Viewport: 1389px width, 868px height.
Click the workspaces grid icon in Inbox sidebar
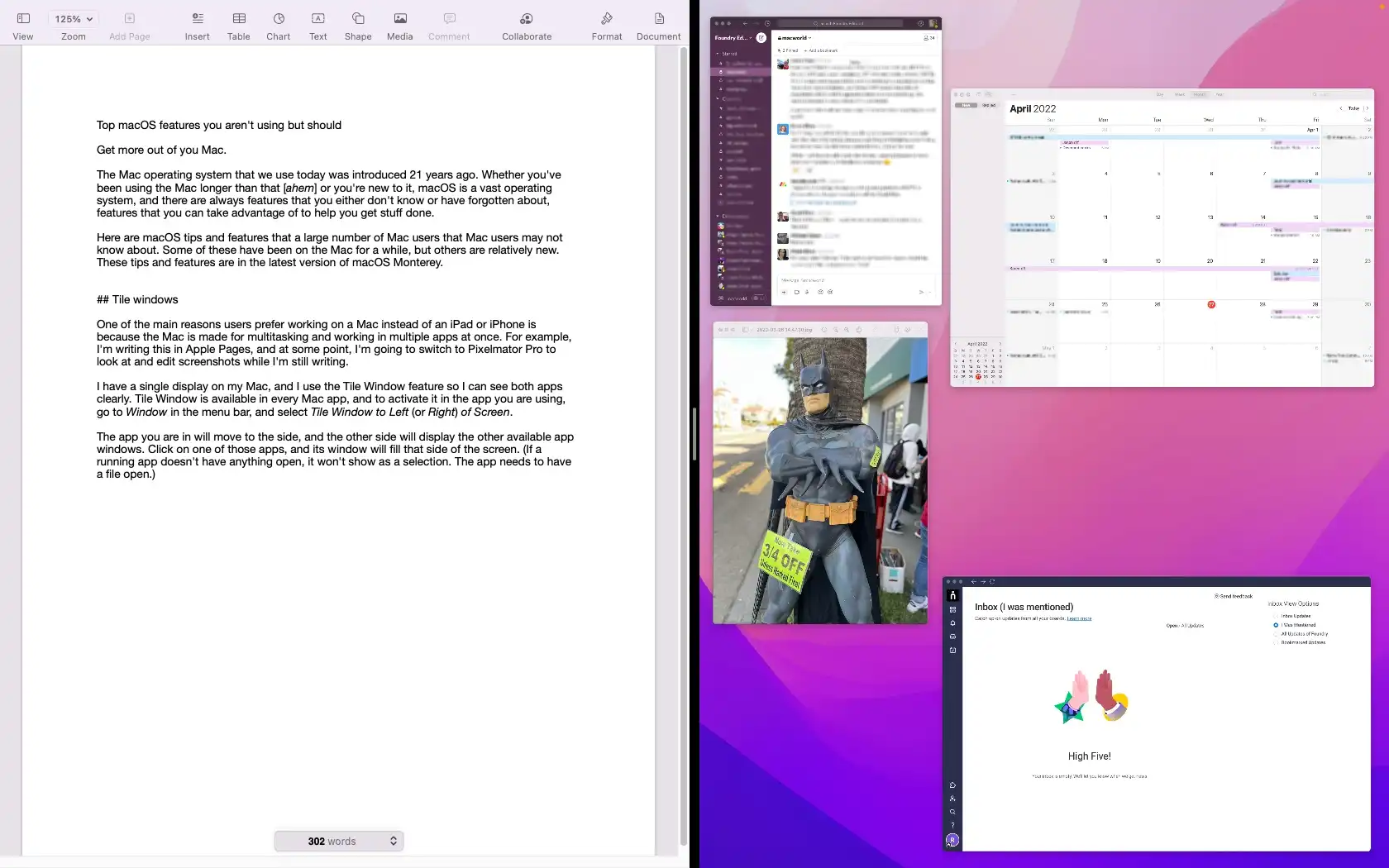tap(952, 609)
